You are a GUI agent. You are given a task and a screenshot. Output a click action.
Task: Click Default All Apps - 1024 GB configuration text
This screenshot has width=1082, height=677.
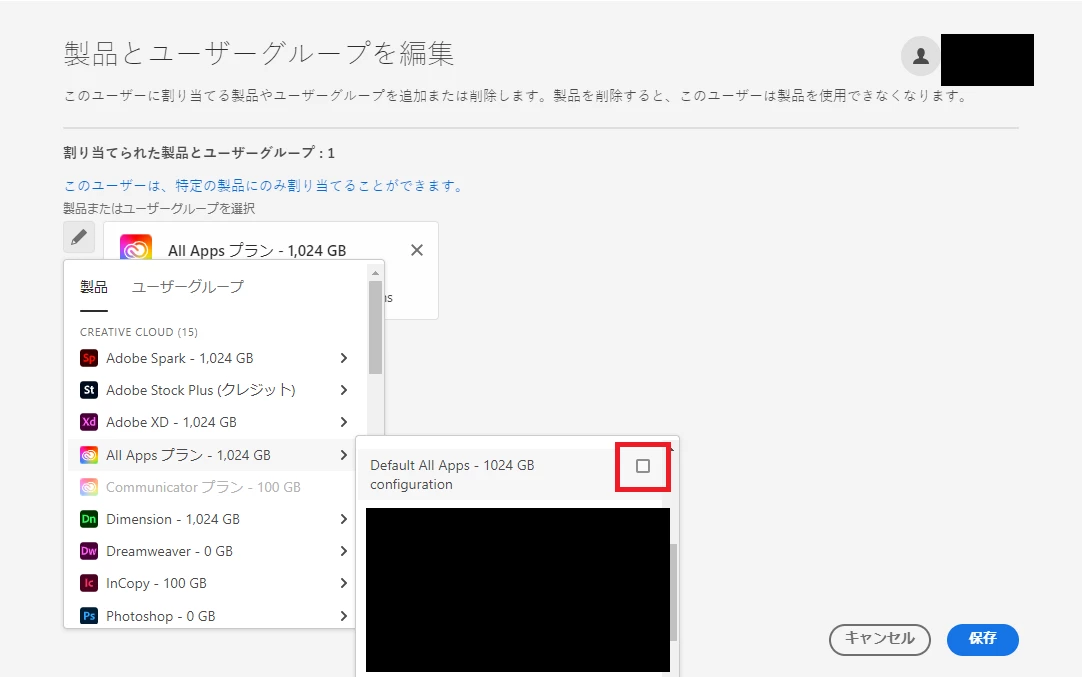(452, 475)
